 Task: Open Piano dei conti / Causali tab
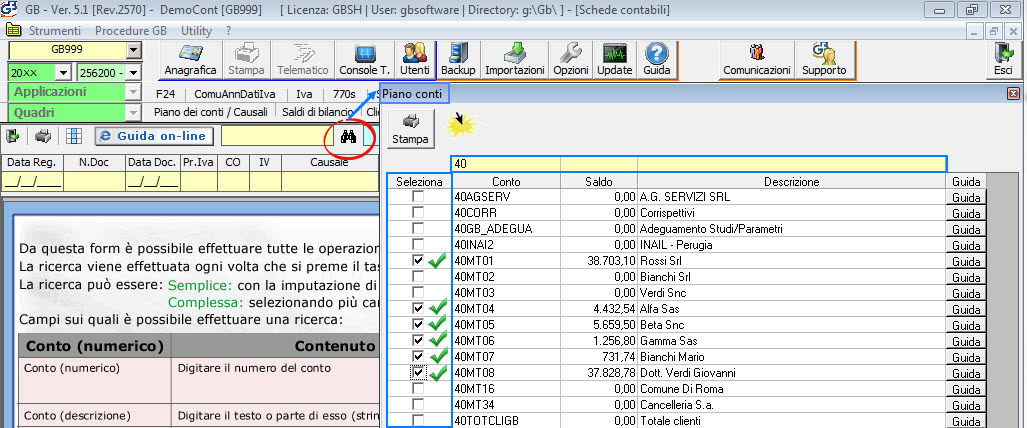click(x=210, y=112)
